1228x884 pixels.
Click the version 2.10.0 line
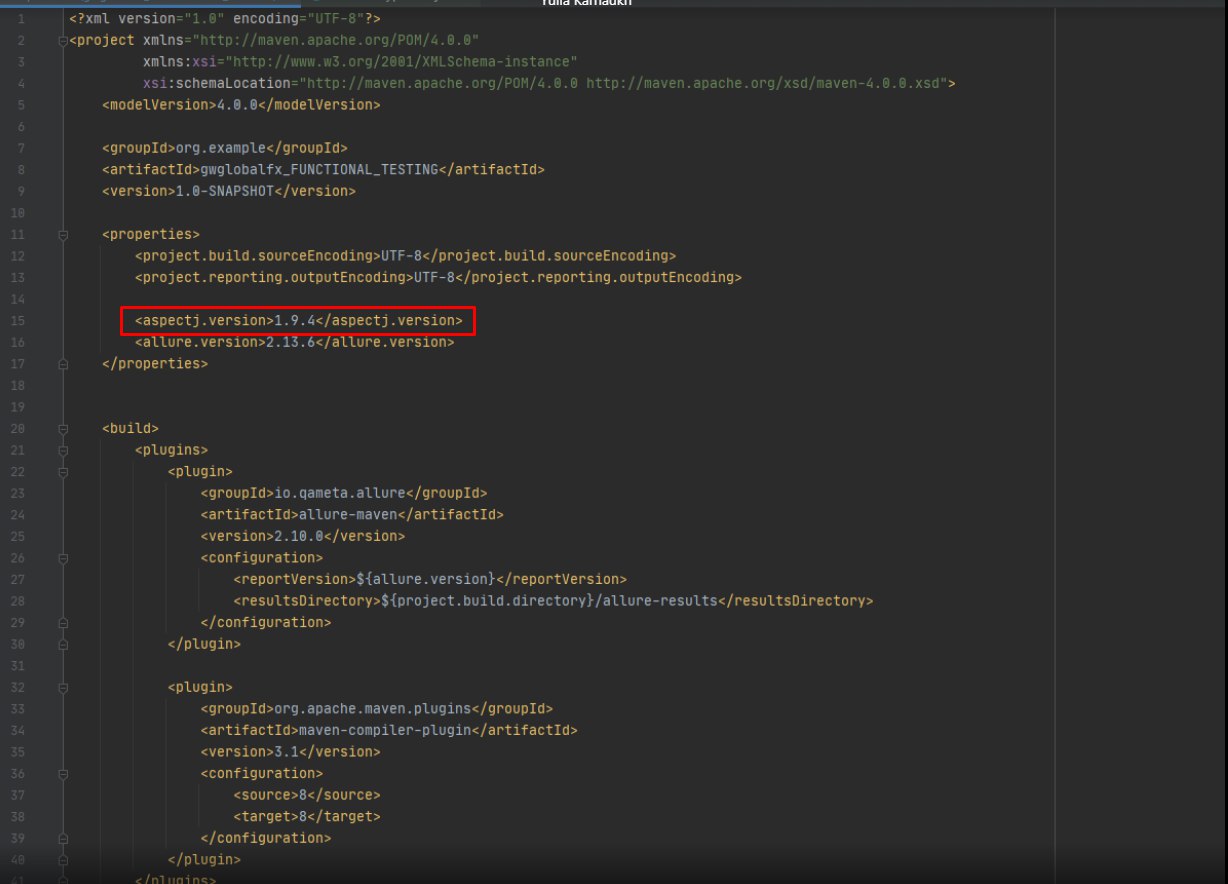(x=303, y=536)
